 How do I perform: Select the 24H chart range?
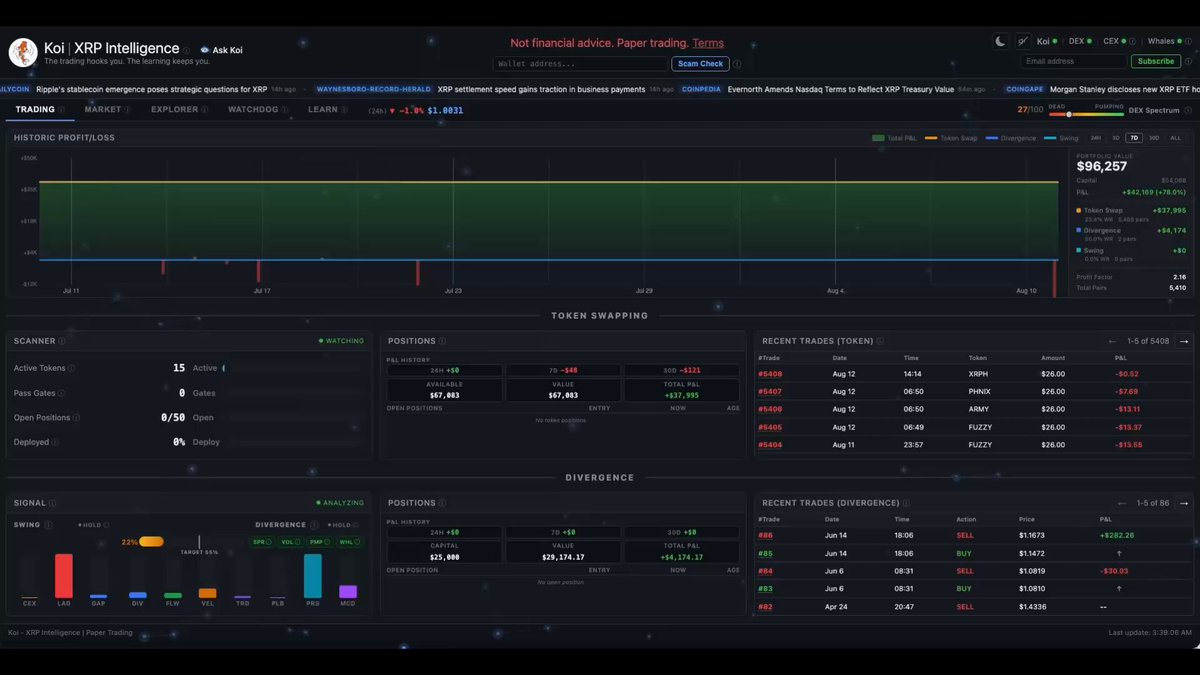[1096, 138]
